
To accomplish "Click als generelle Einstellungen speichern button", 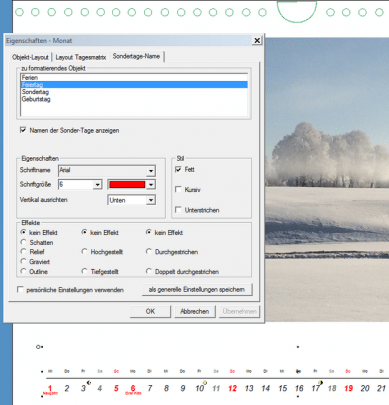I will [197, 289].
